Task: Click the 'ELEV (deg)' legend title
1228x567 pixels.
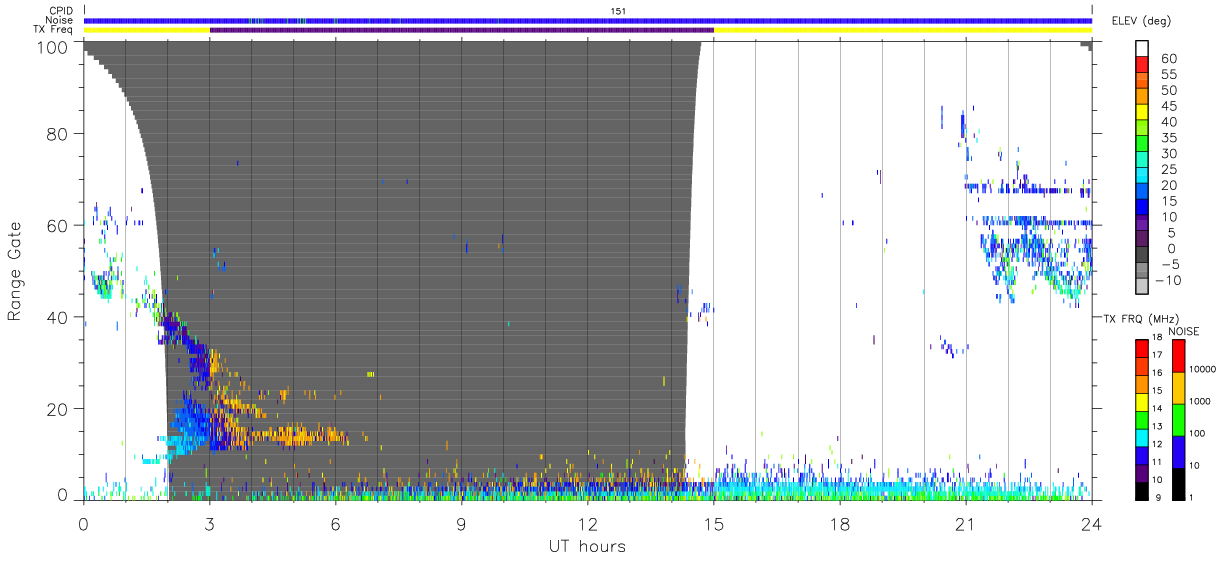Action: pyautogui.click(x=1141, y=21)
